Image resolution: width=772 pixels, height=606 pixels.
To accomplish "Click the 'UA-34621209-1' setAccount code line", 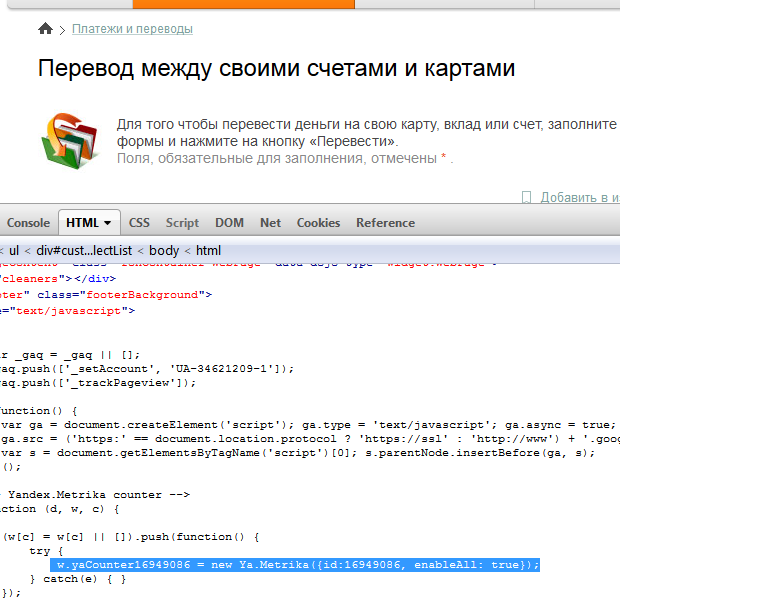I will (147, 369).
